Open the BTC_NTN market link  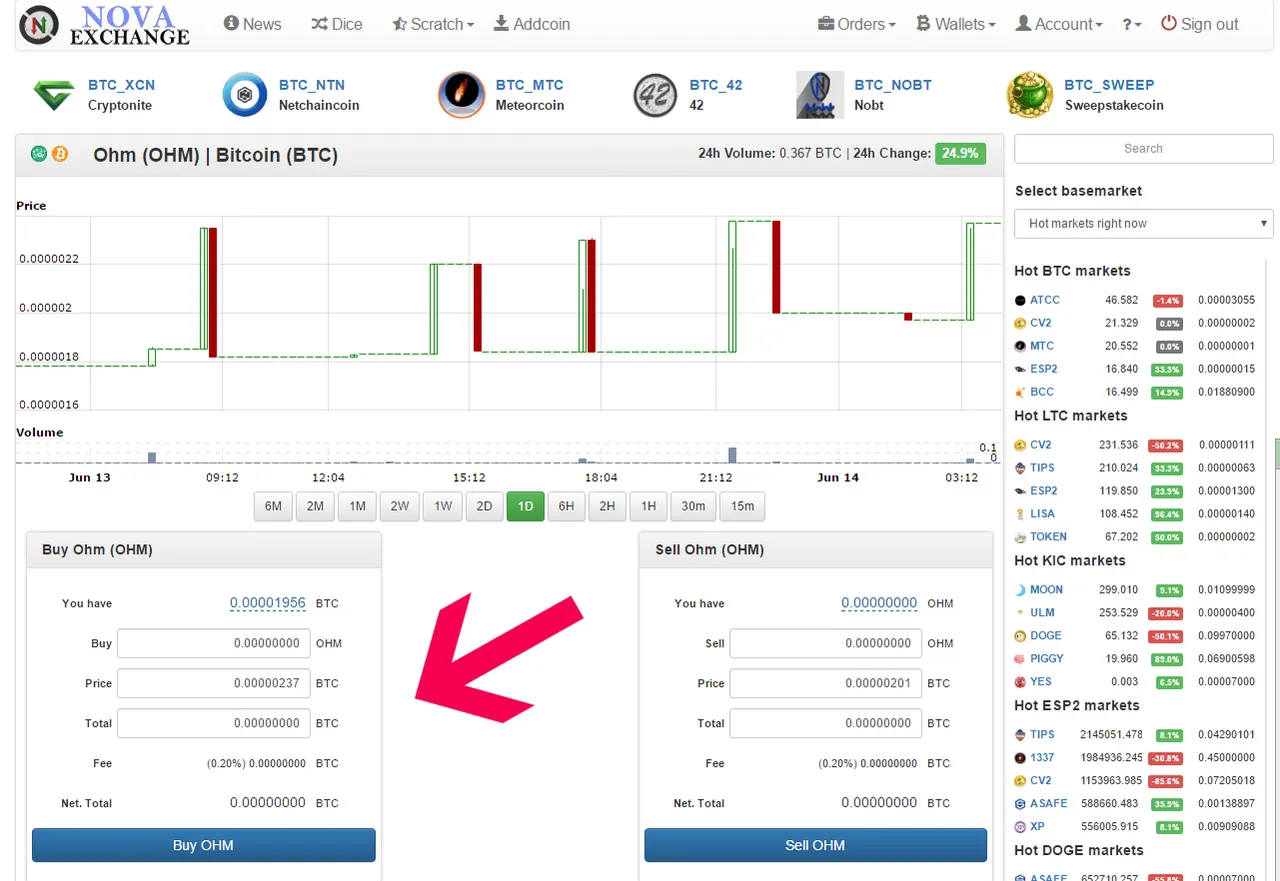pyautogui.click(x=312, y=85)
